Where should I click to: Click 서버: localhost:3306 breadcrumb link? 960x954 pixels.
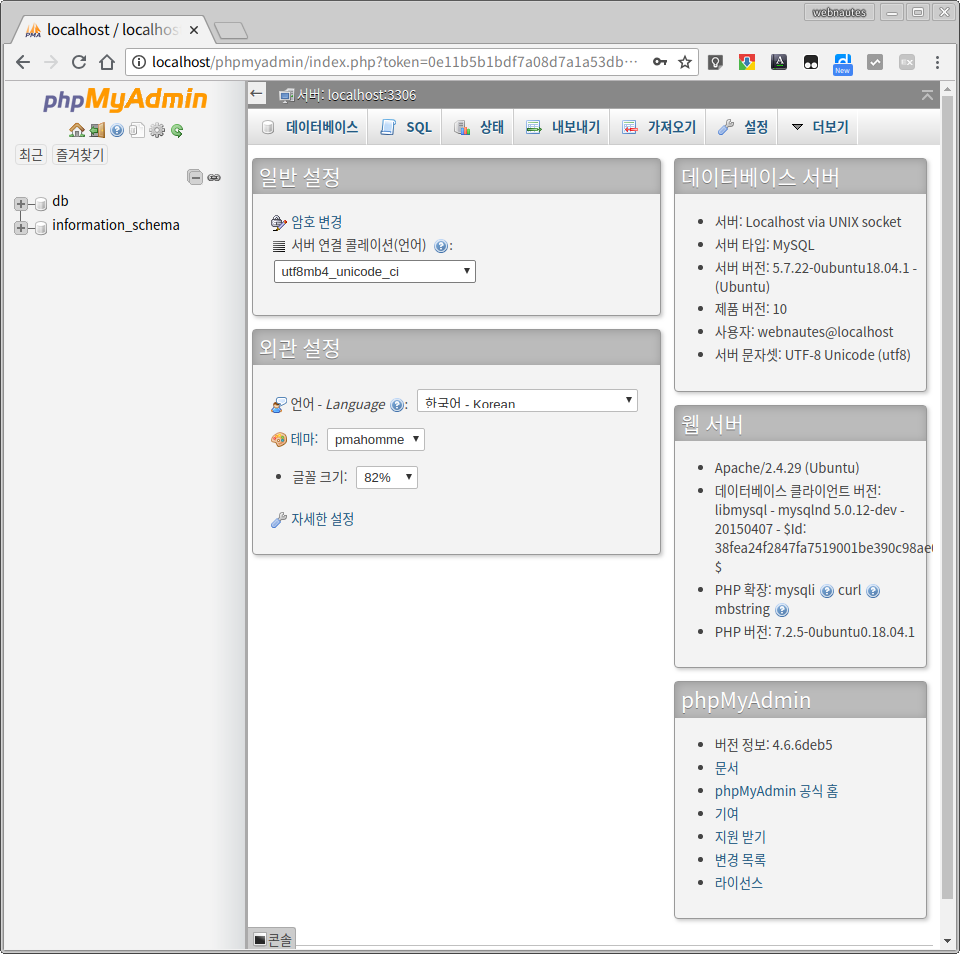pyautogui.click(x=356, y=95)
